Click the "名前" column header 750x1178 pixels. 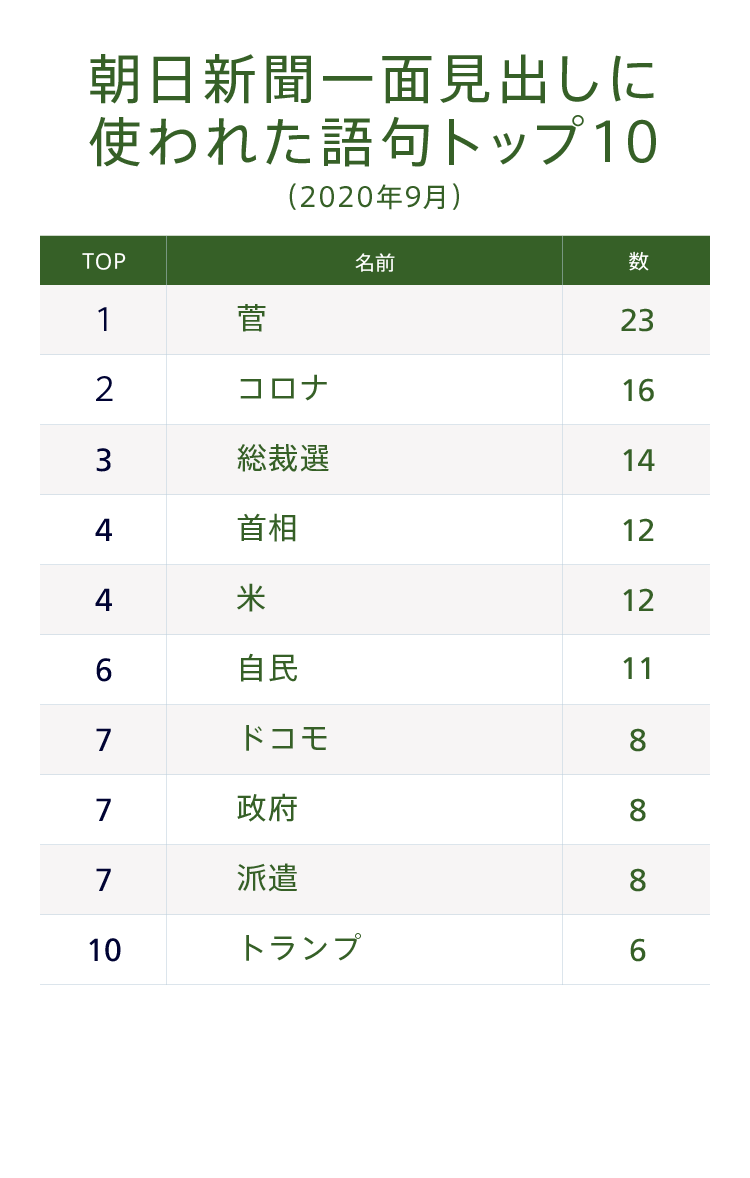coord(374,262)
